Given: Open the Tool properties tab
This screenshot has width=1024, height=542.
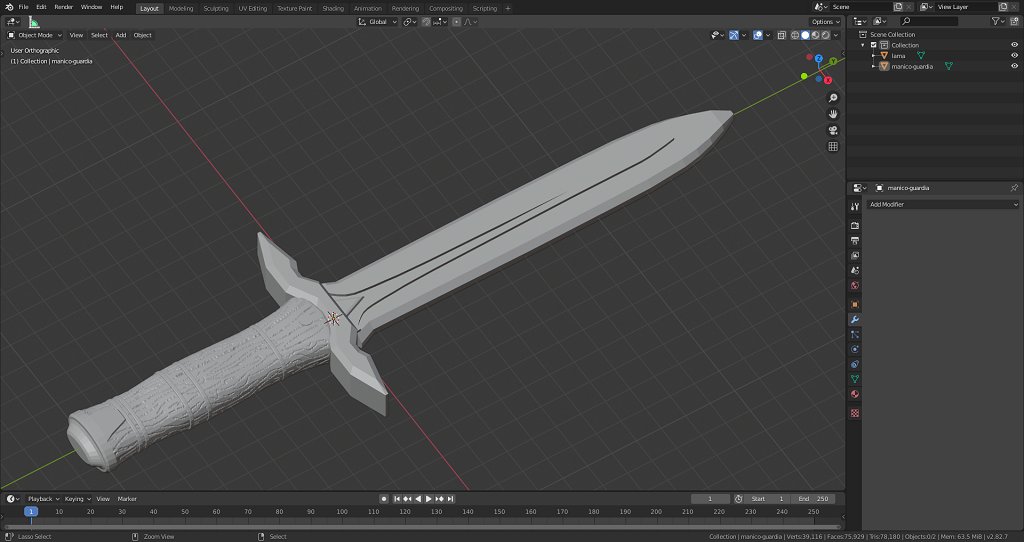Looking at the screenshot, I should 855,206.
